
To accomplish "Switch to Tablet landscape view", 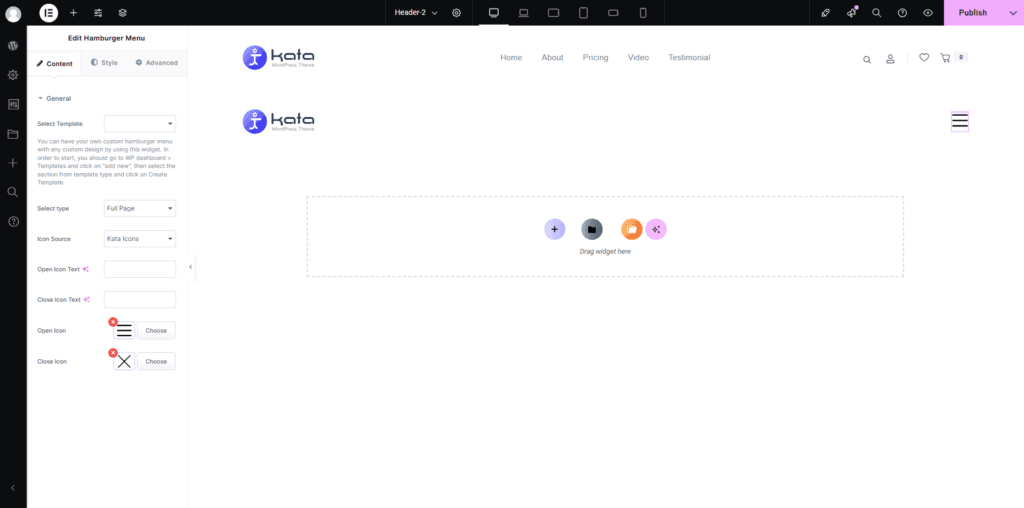I will 554,12.
